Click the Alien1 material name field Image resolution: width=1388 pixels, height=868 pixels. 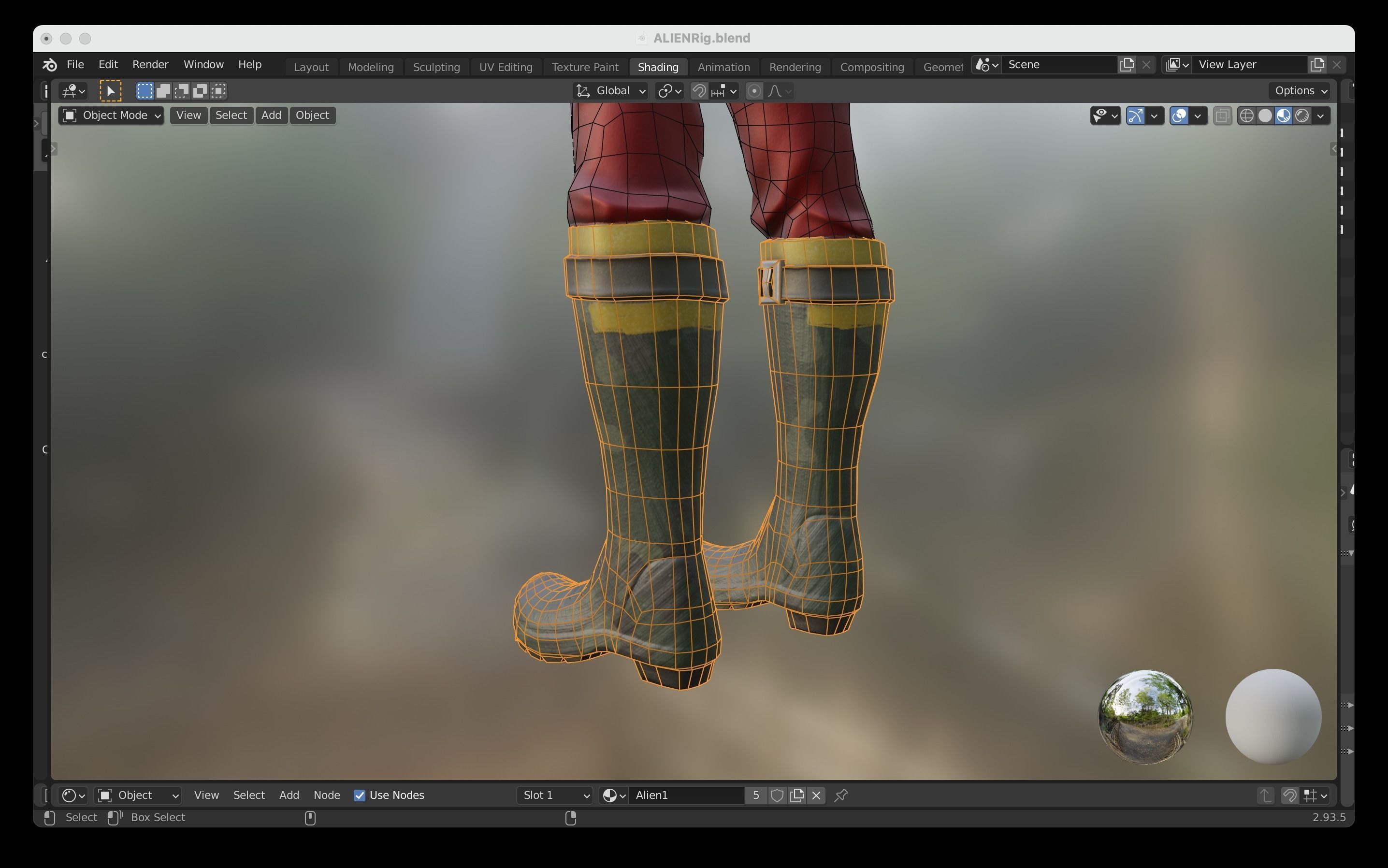click(x=686, y=795)
